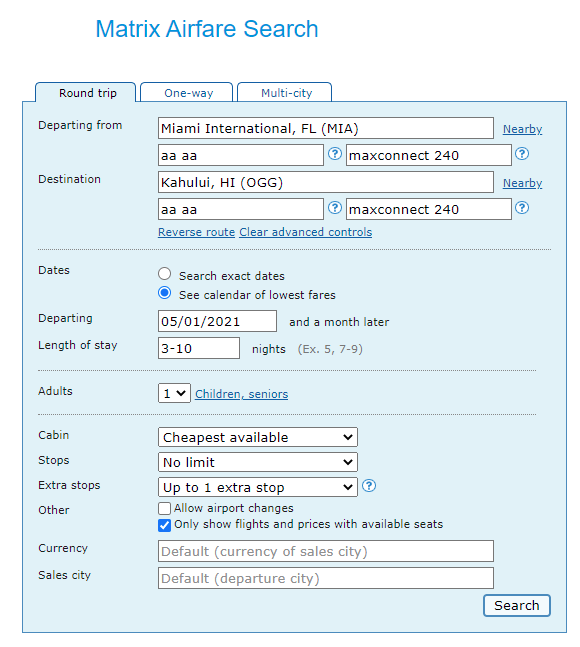Enable Allow airport changes checkbox

[x=165, y=508]
